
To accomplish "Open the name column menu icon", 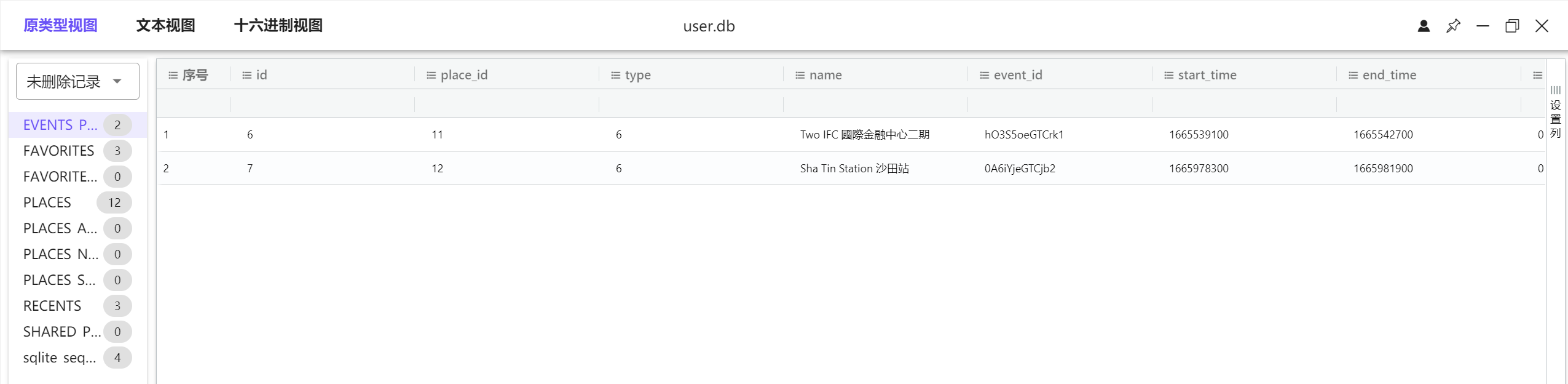I will pyautogui.click(x=800, y=75).
